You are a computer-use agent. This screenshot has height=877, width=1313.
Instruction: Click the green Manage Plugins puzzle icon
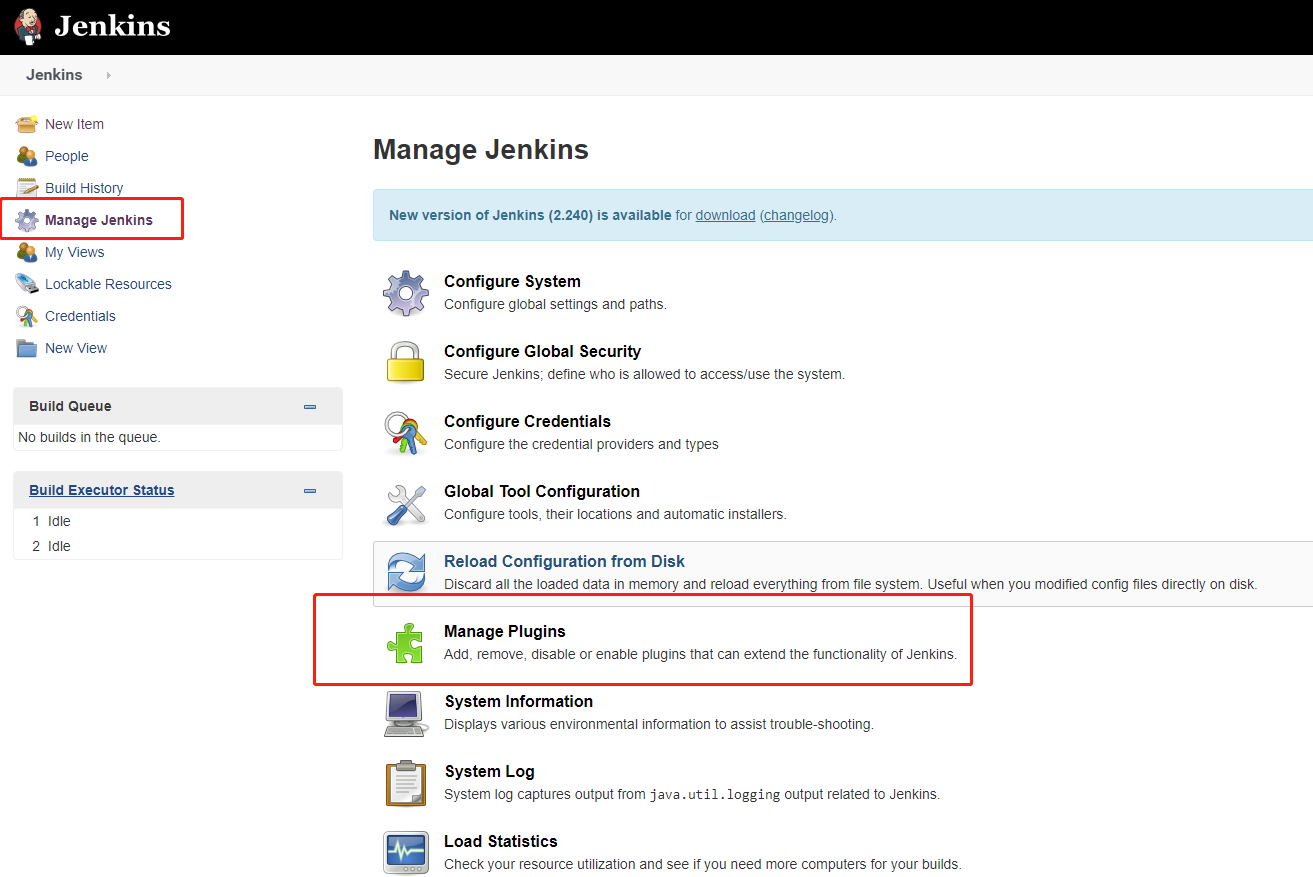[x=406, y=643]
